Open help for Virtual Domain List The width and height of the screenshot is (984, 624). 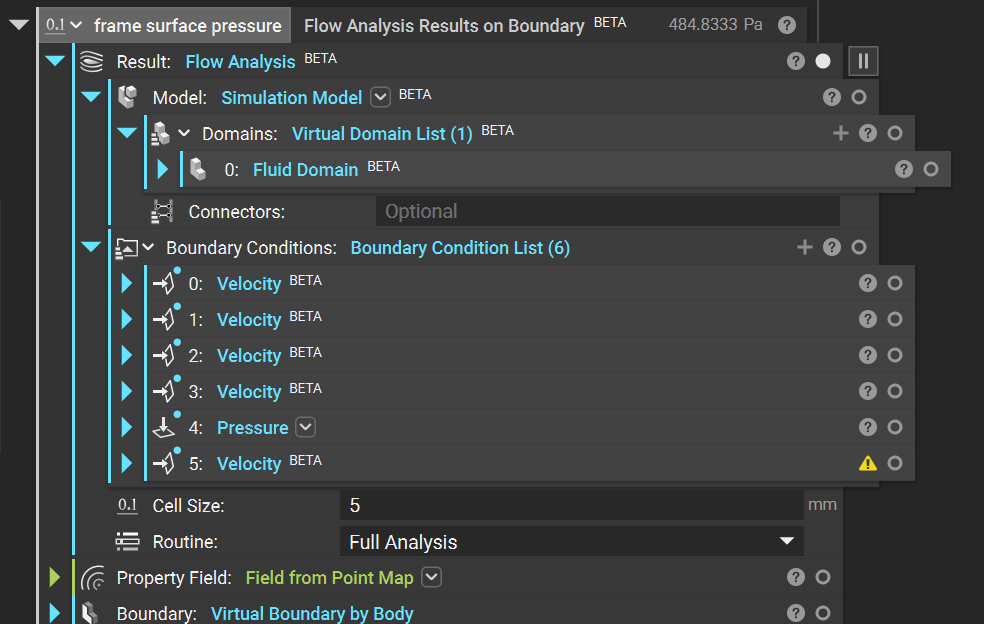[x=868, y=133]
